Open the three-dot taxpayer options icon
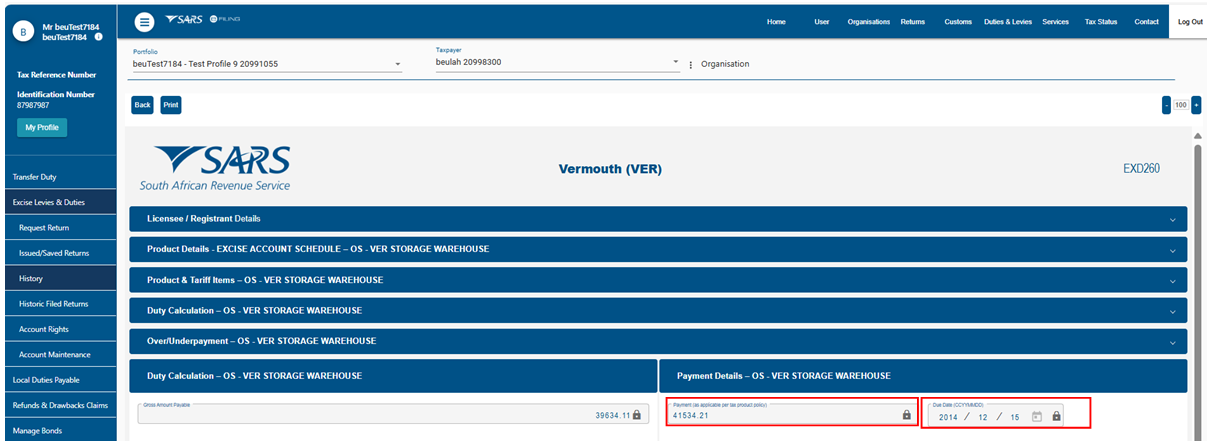The image size is (1207, 447). coord(691,64)
